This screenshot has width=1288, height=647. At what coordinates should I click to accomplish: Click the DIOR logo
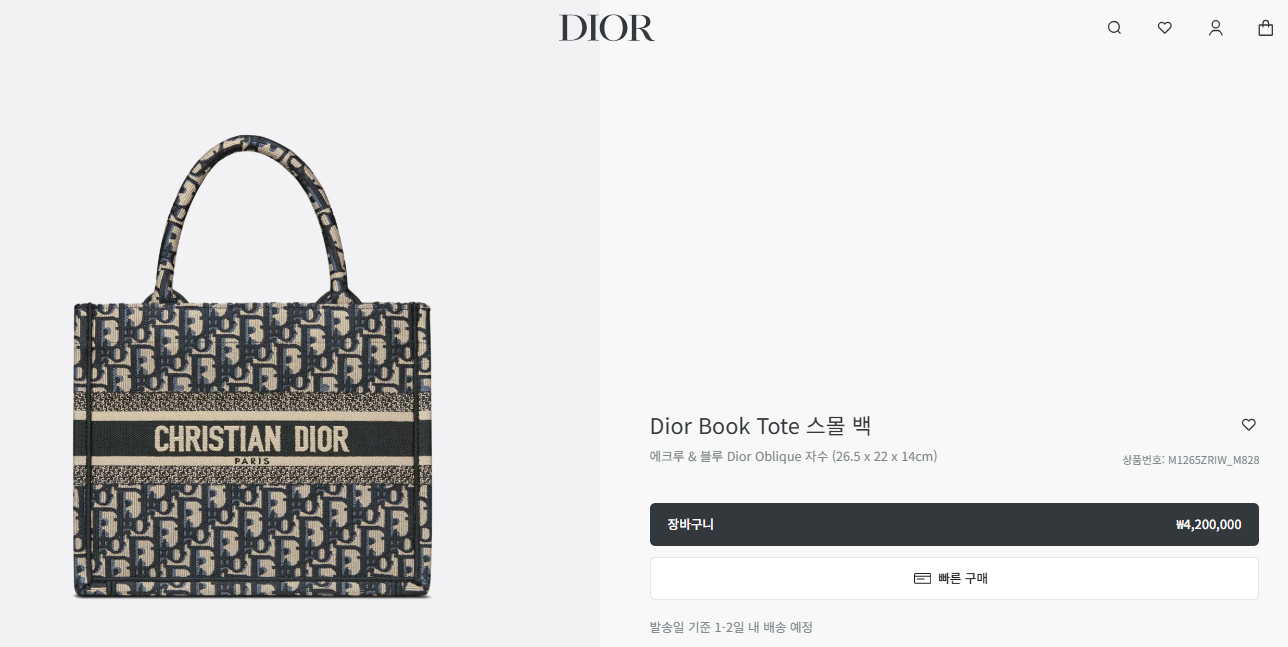[607, 28]
